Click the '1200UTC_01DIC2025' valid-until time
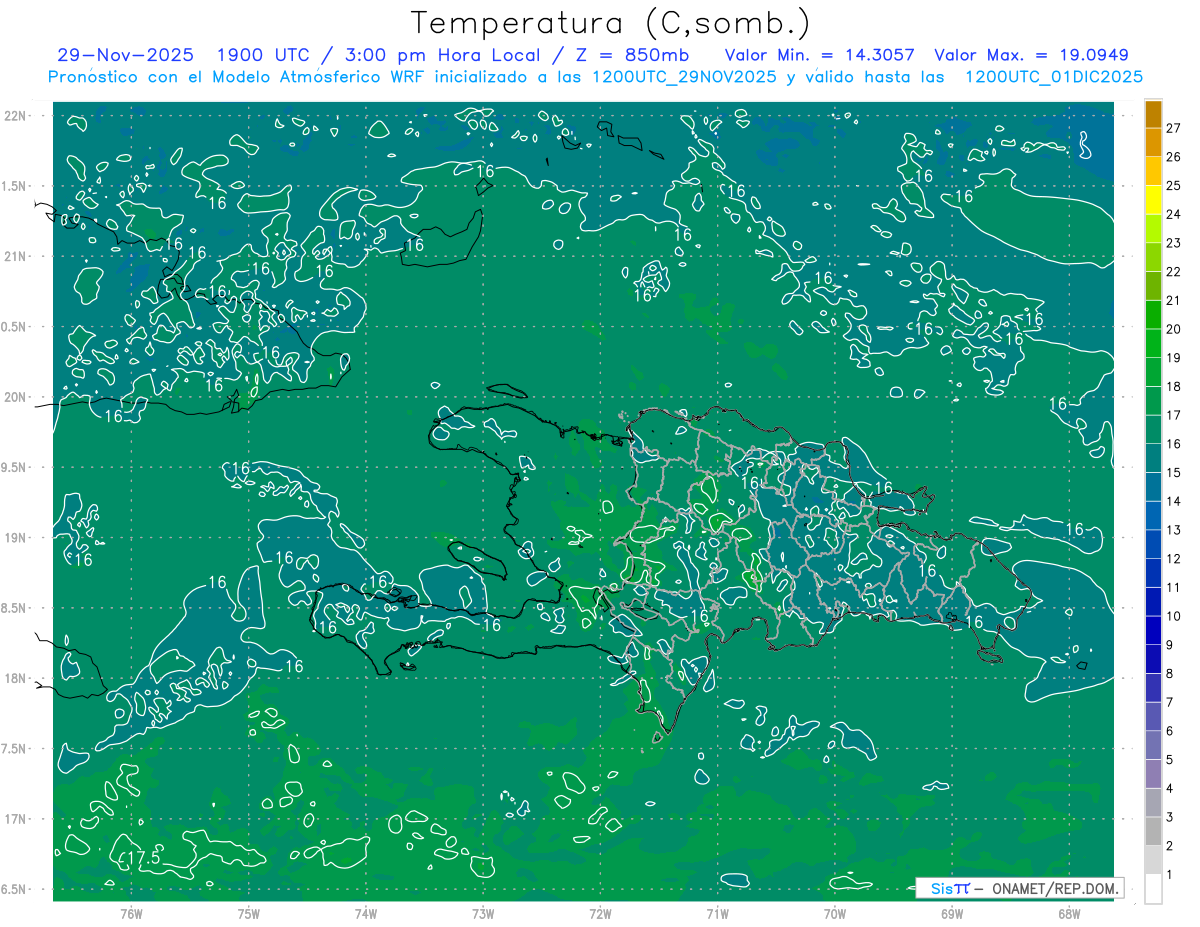The image size is (1200, 927). tap(1054, 77)
